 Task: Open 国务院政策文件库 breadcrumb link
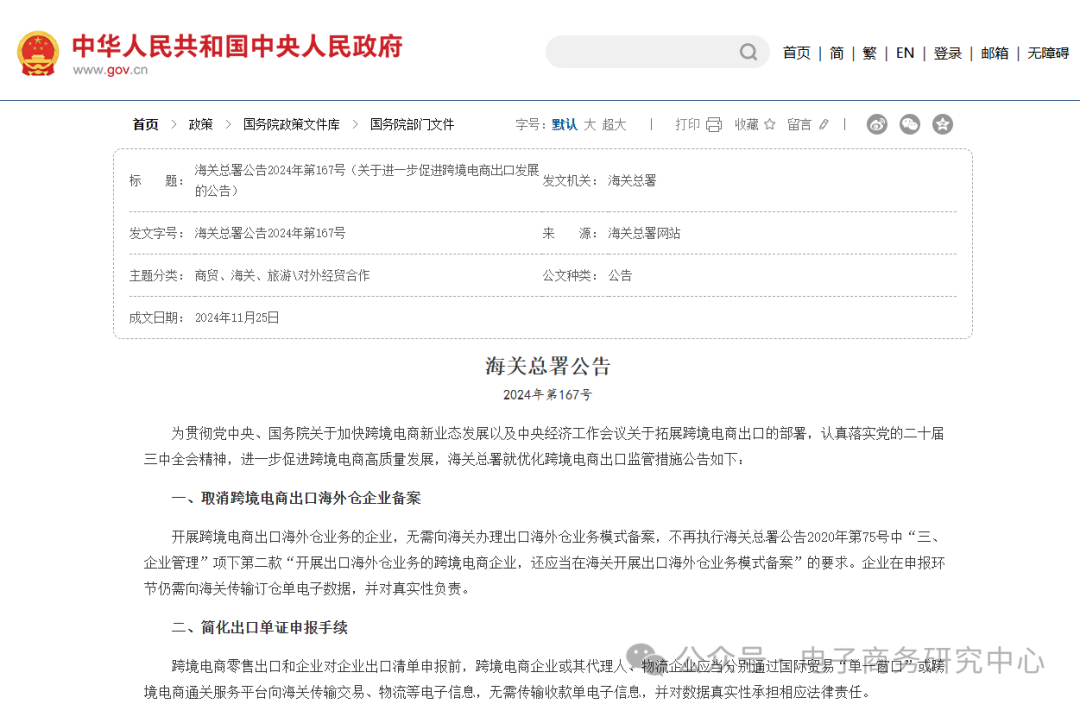click(x=290, y=124)
